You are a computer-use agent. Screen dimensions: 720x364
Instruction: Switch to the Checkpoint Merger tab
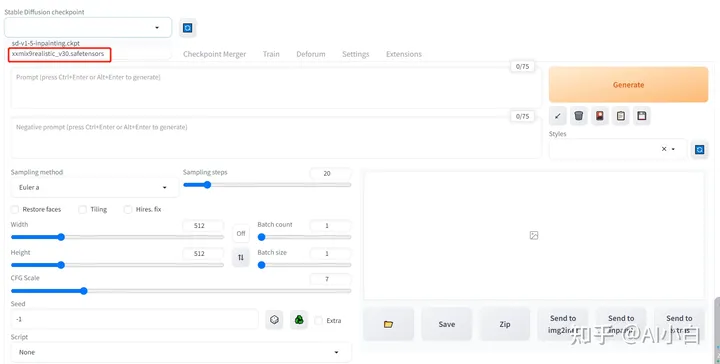coord(214,54)
